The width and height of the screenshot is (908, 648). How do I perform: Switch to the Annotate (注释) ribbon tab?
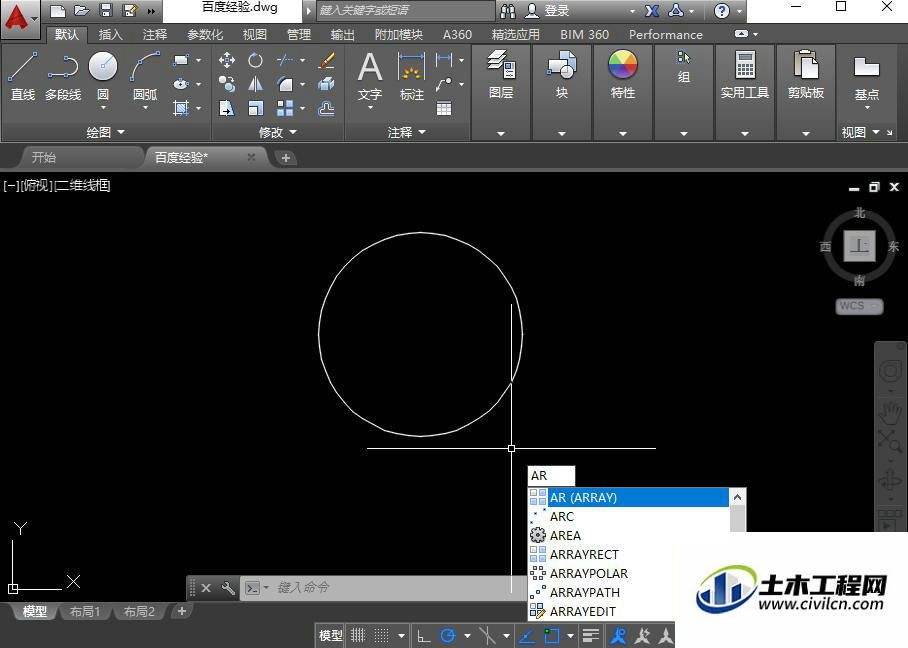pos(155,35)
